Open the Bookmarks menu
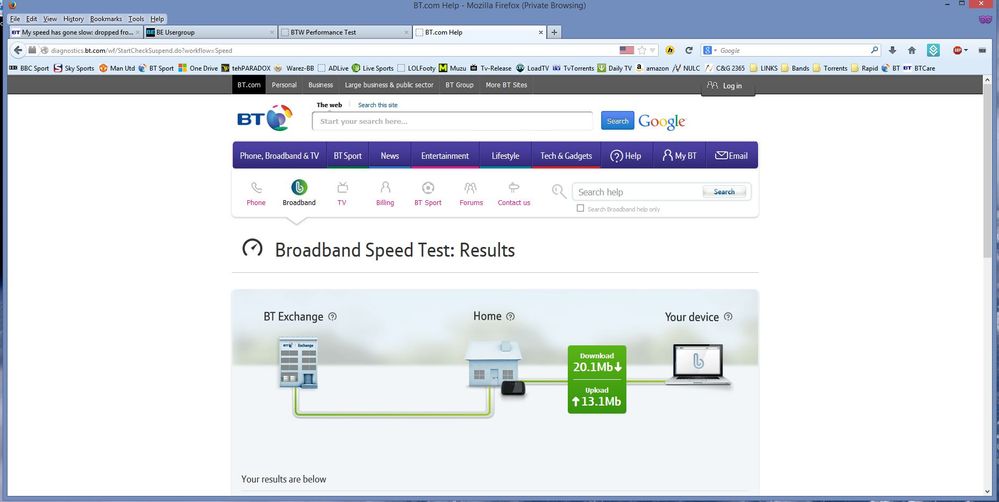 106,19
